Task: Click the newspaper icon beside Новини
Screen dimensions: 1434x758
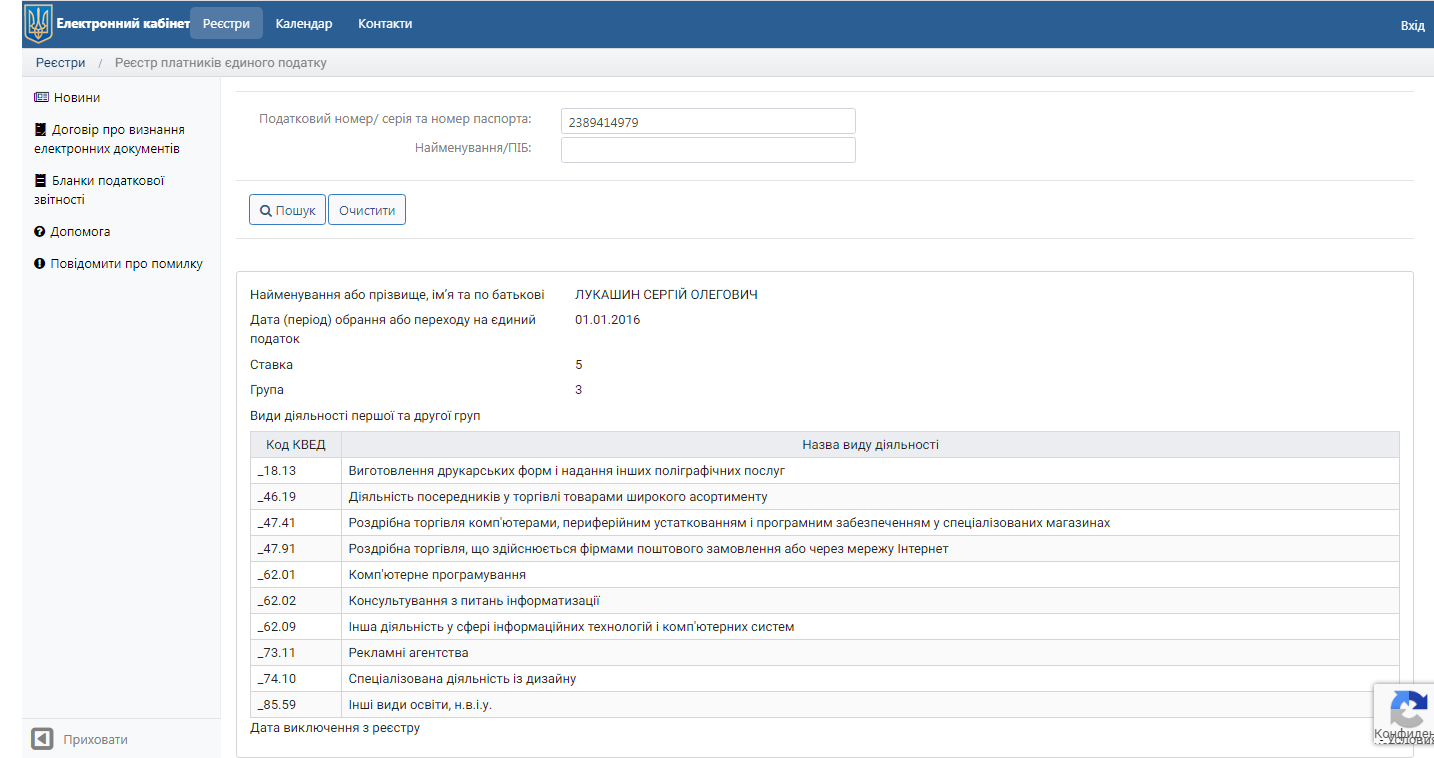Action: coord(41,98)
